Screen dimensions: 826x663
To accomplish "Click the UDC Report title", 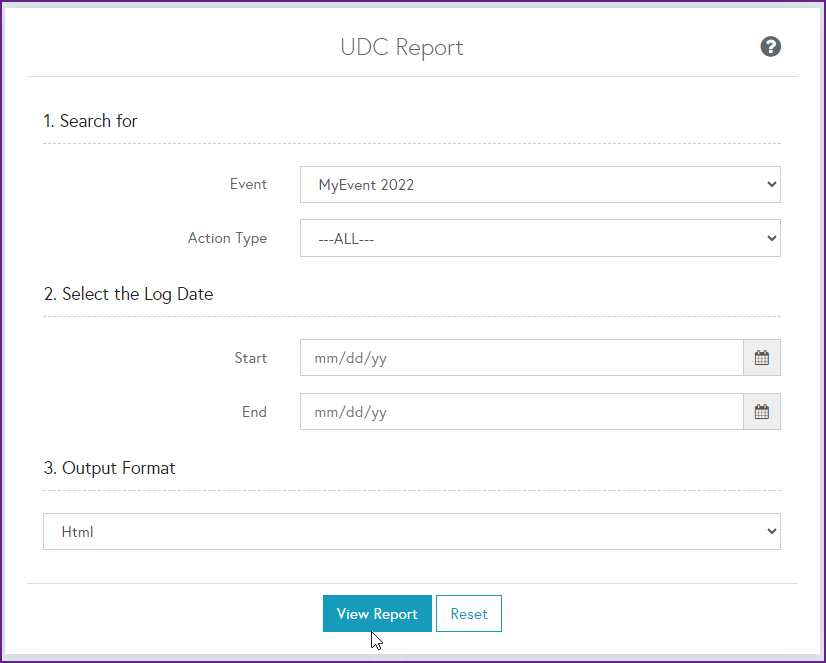I will 402,47.
